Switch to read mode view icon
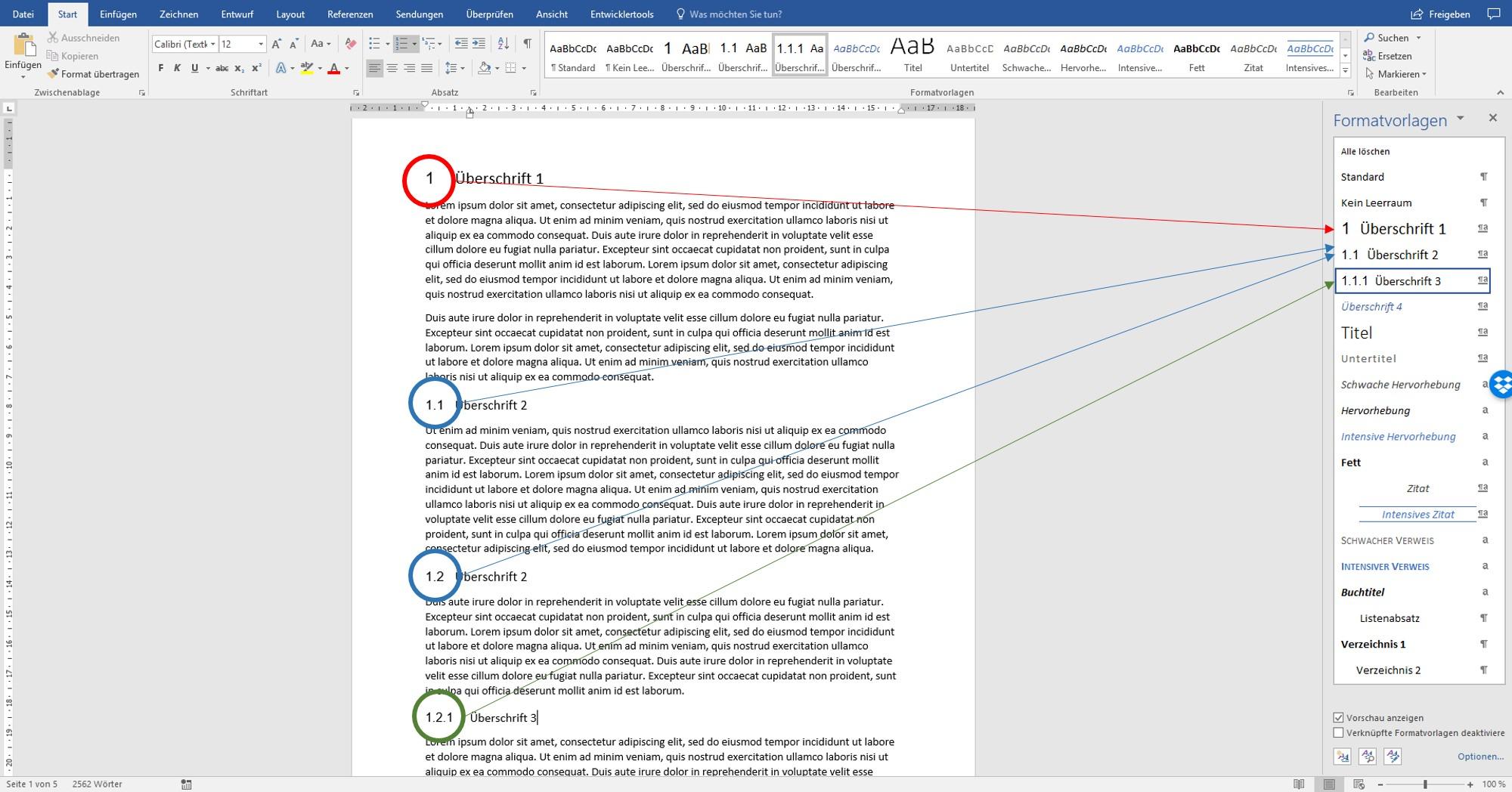This screenshot has height=792, width=1512. click(x=1299, y=784)
